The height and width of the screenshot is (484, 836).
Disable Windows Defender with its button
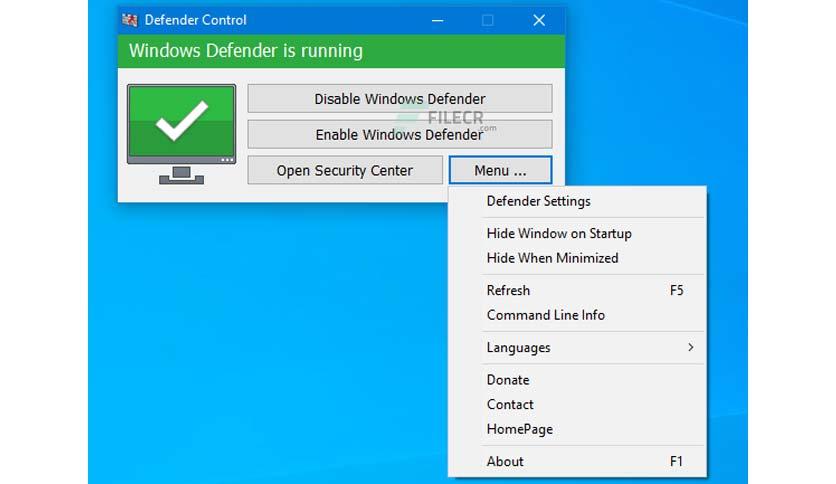(399, 99)
